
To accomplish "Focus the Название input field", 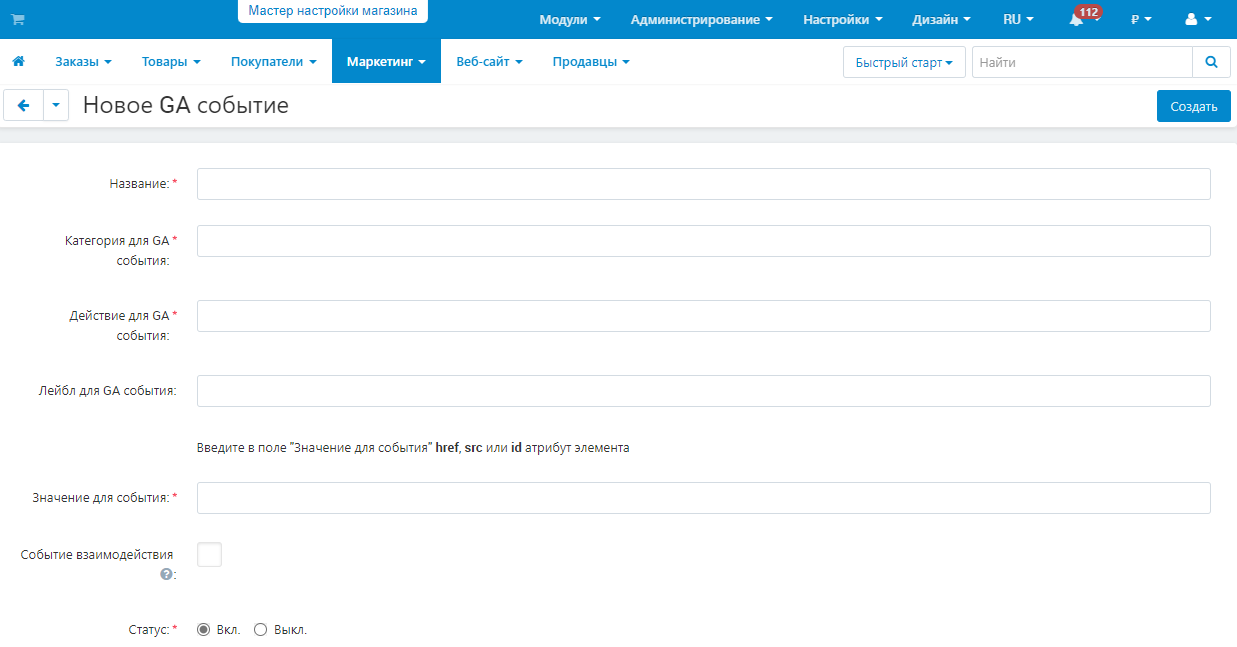I will coord(704,184).
